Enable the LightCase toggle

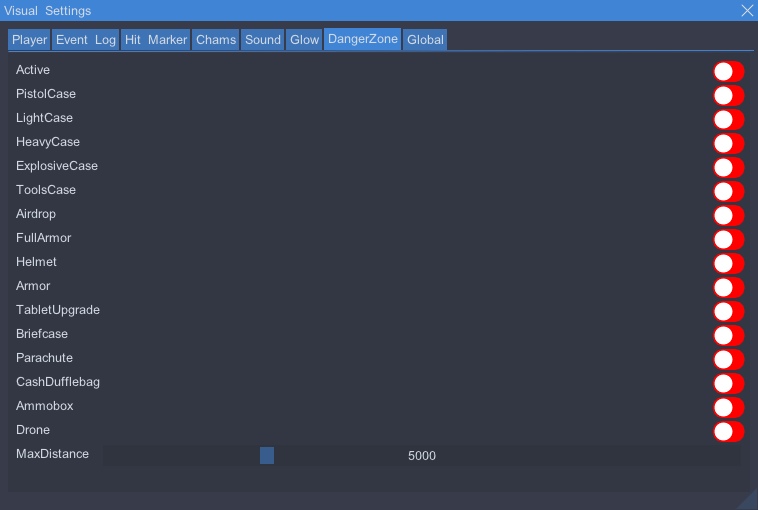[x=729, y=119]
